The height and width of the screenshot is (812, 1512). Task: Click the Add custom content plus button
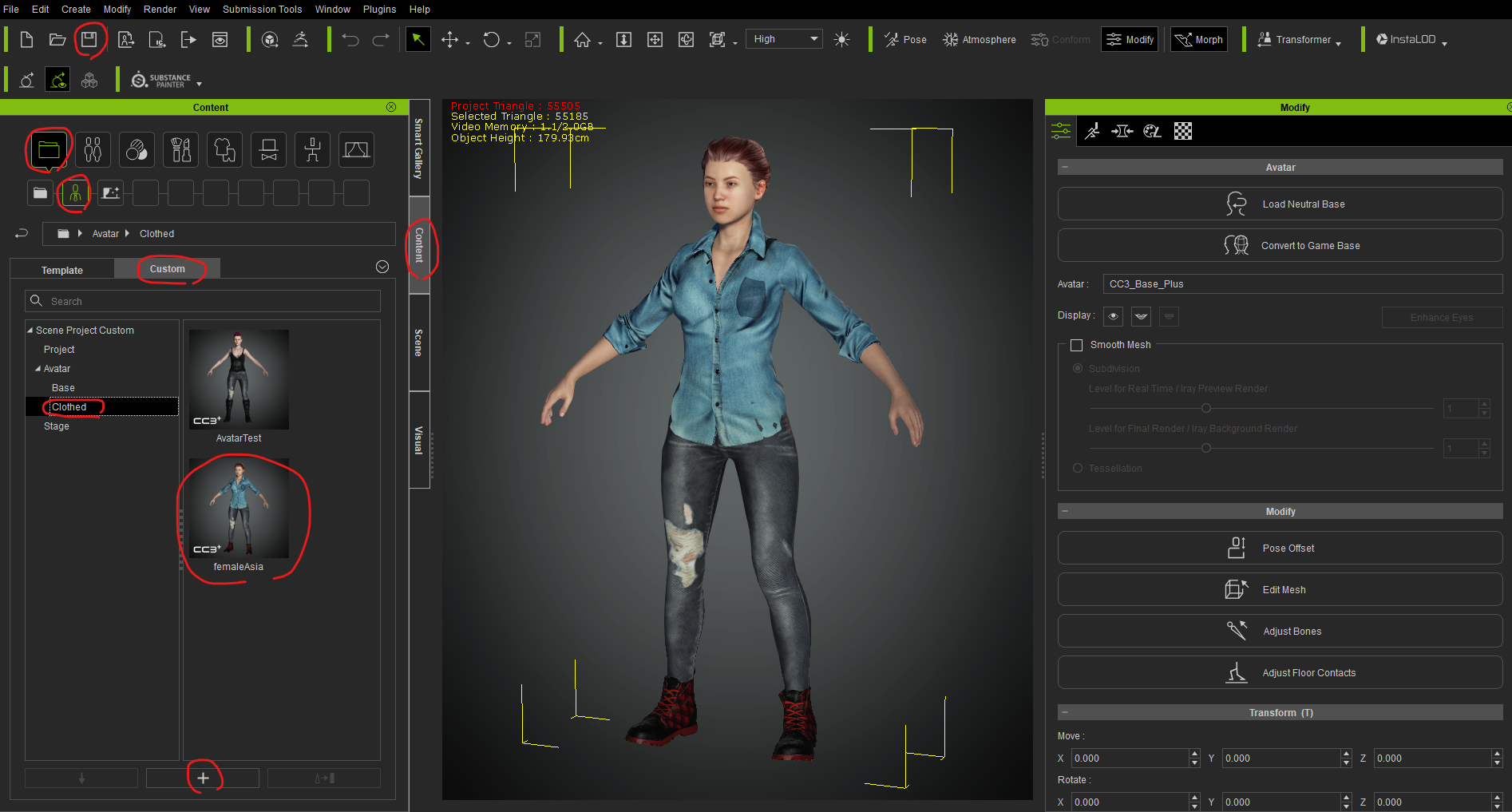[203, 778]
